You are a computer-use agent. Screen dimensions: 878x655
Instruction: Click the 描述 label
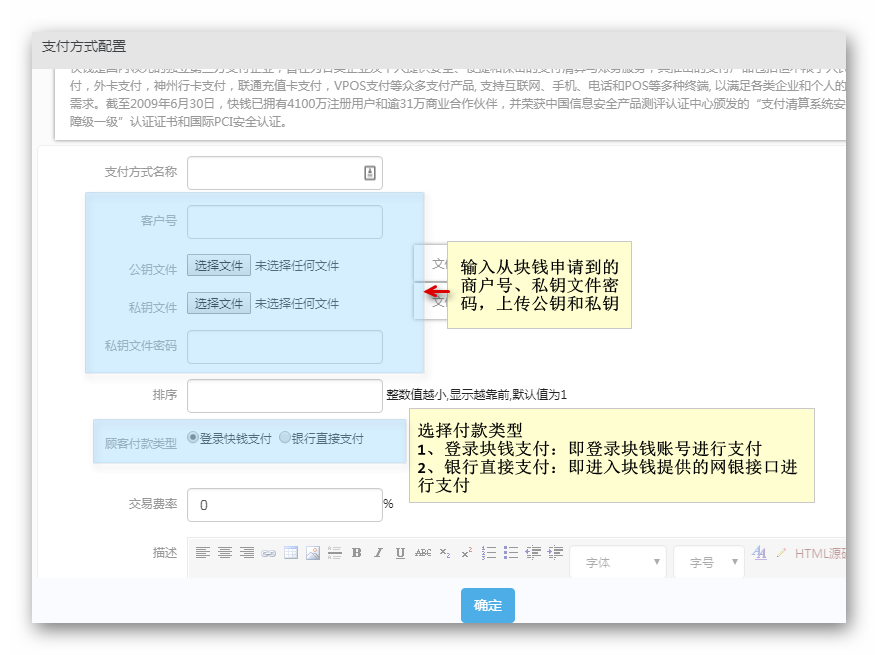(x=165, y=553)
